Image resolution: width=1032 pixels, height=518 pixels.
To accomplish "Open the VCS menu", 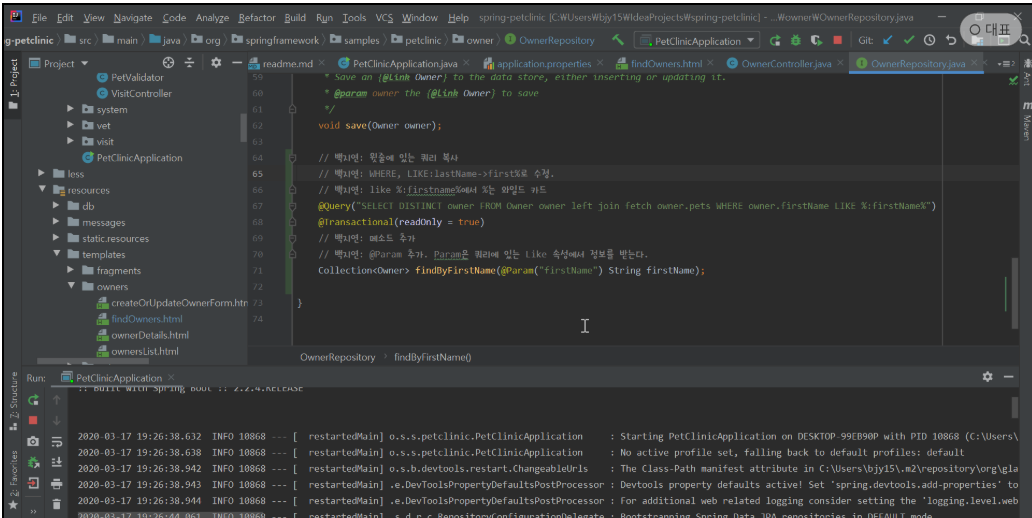I will (384, 18).
